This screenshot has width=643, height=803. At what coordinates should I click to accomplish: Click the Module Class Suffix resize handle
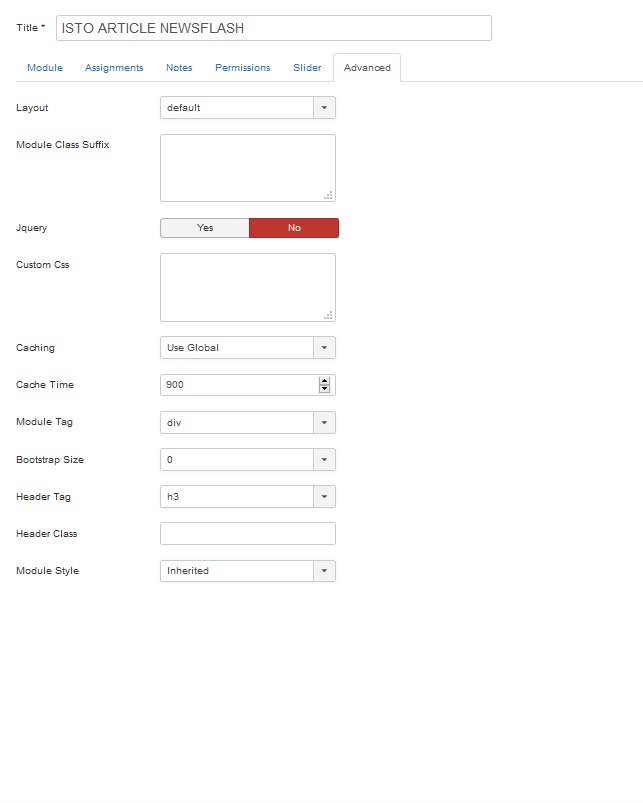(x=329, y=195)
